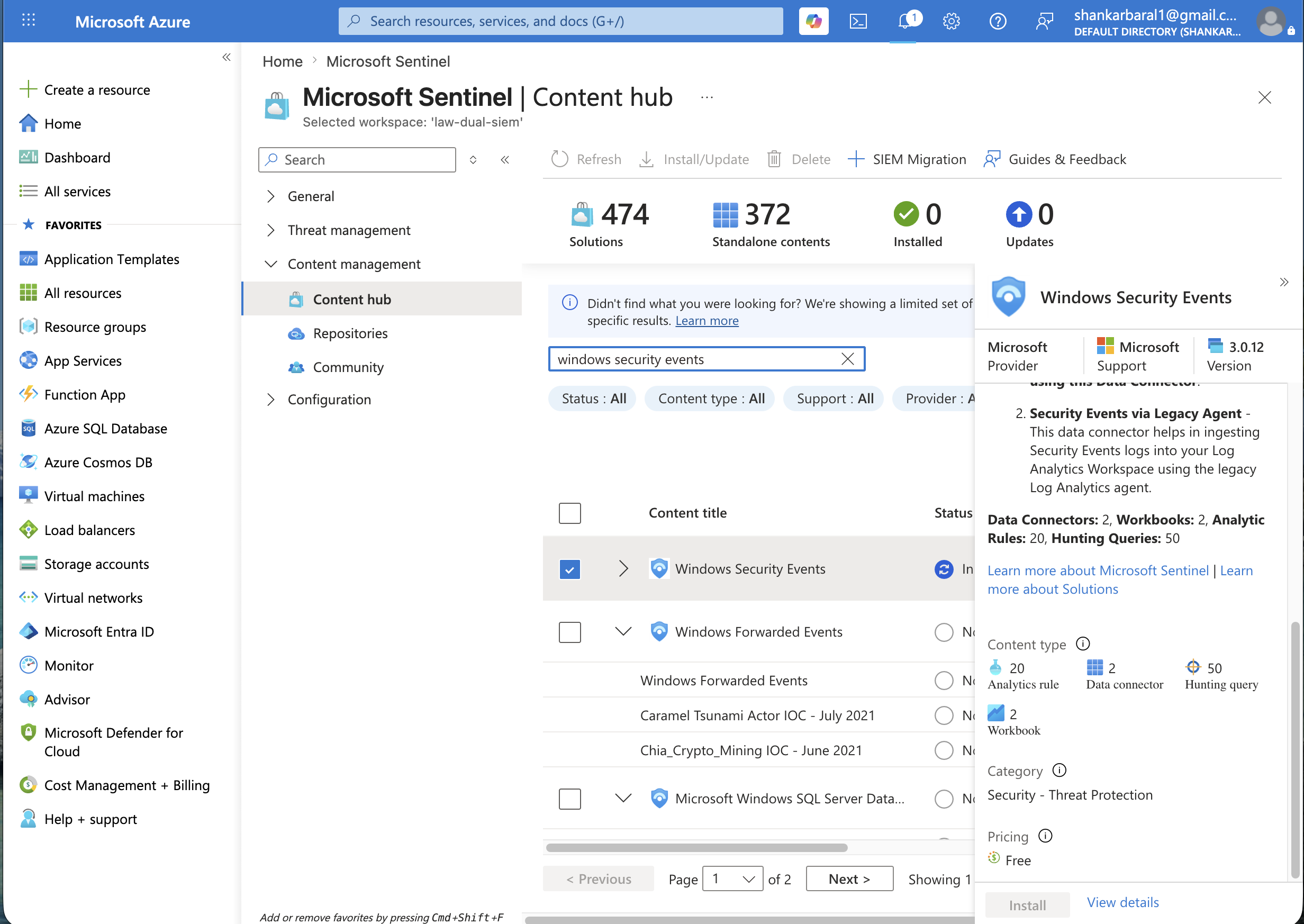1304x924 pixels.
Task: Open Monitor from the sidebar
Action: [x=69, y=665]
